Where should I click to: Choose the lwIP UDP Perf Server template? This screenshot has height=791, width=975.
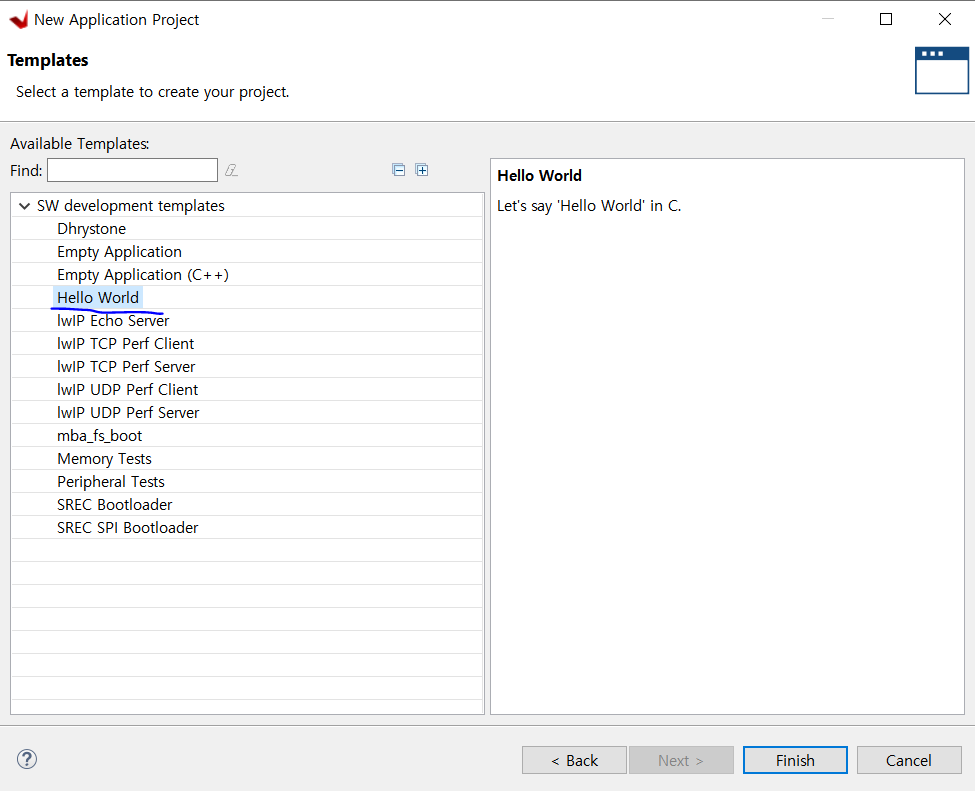click(x=128, y=413)
